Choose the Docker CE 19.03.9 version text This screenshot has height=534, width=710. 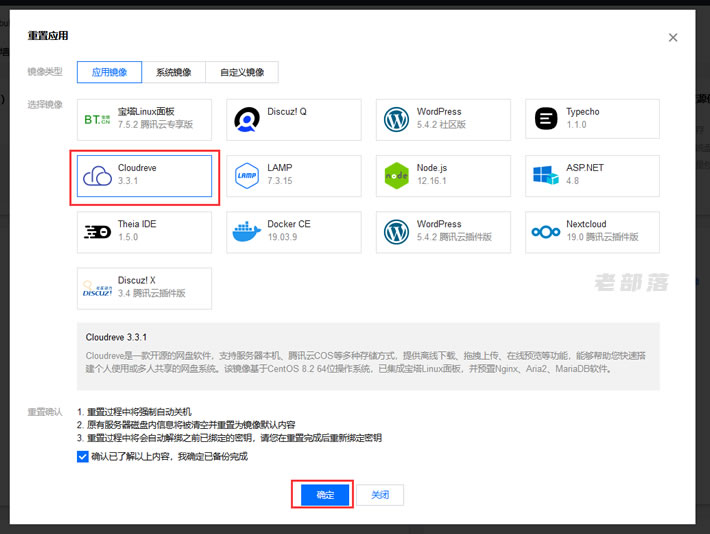pos(282,237)
